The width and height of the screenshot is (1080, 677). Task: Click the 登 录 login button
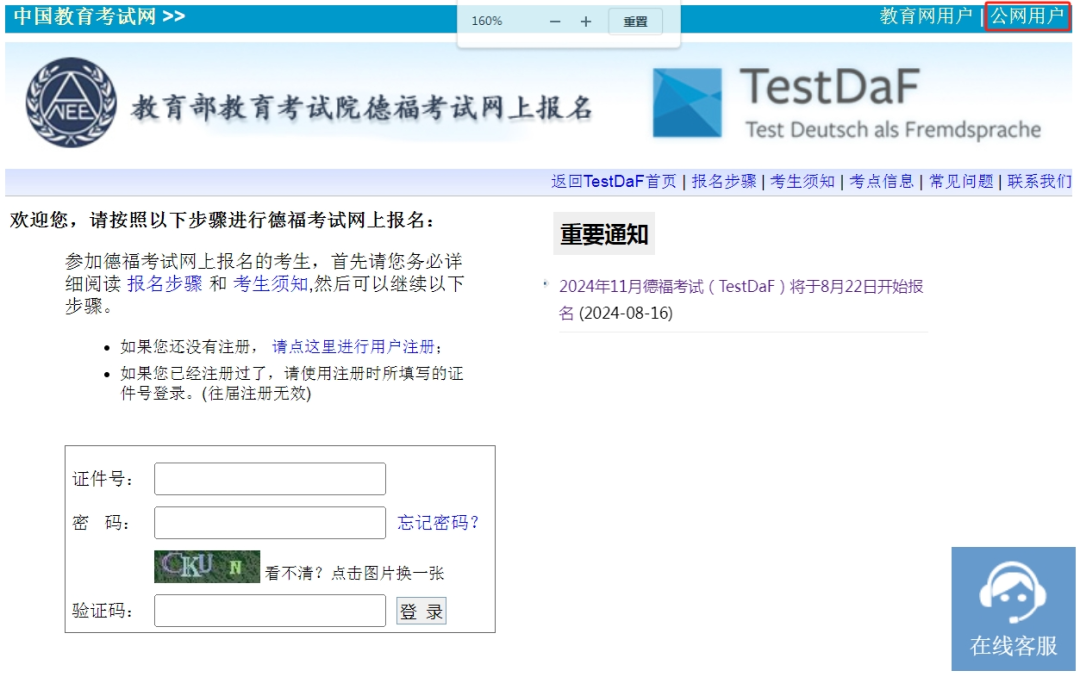click(x=422, y=611)
